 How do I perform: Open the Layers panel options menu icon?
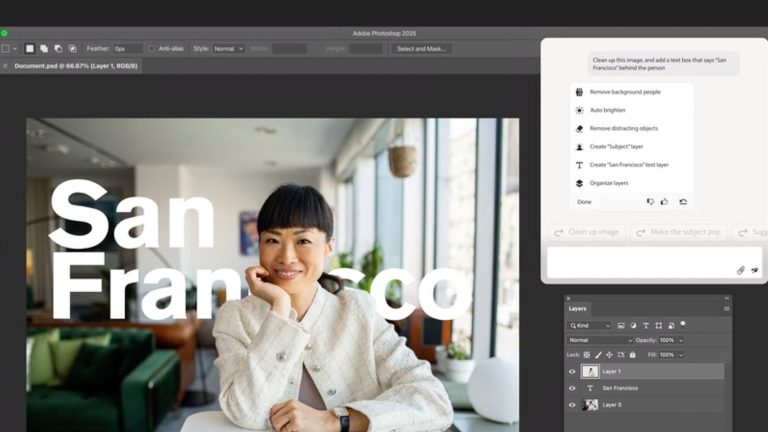pos(726,309)
